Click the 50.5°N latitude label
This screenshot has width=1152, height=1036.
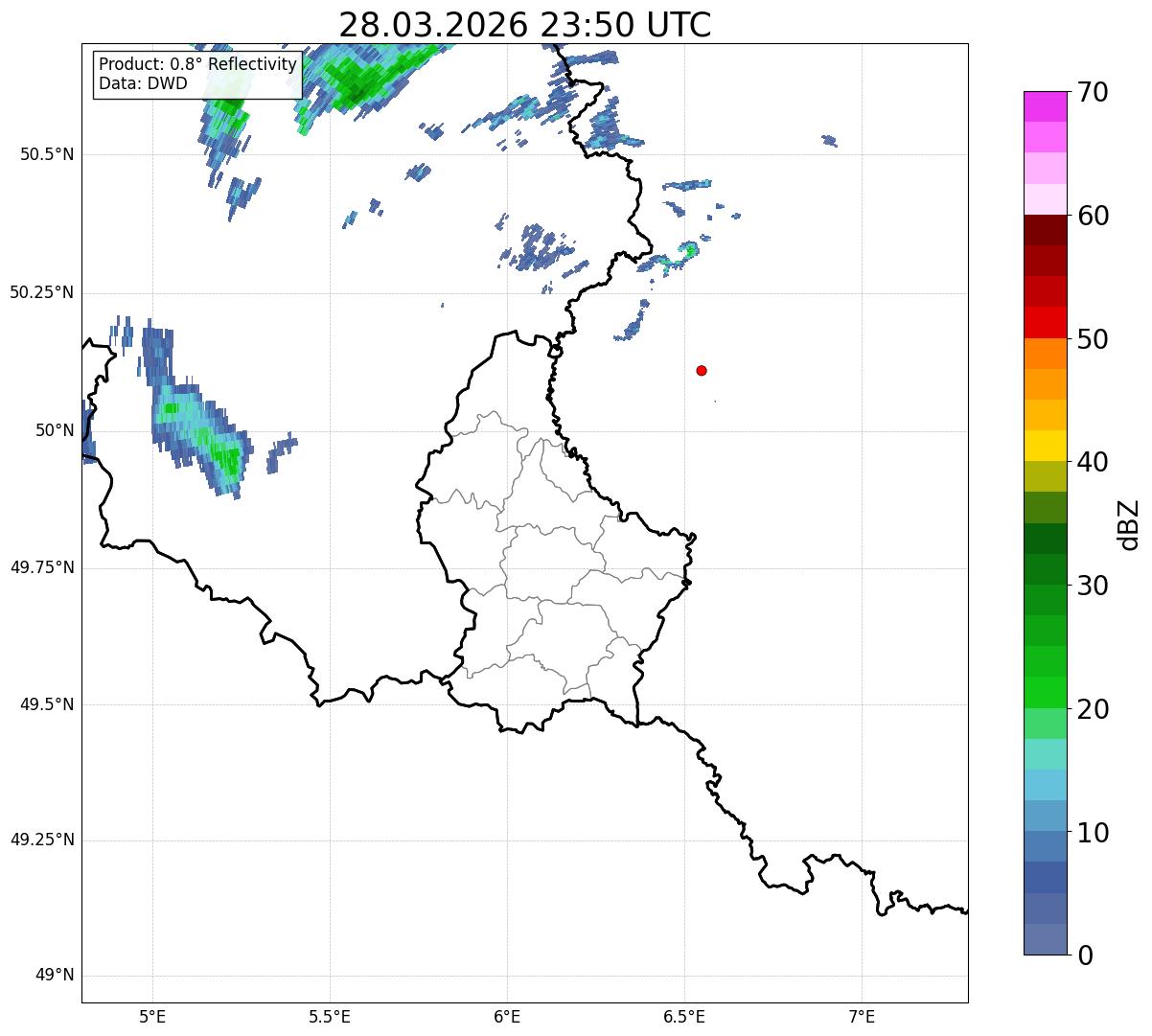[x=47, y=154]
